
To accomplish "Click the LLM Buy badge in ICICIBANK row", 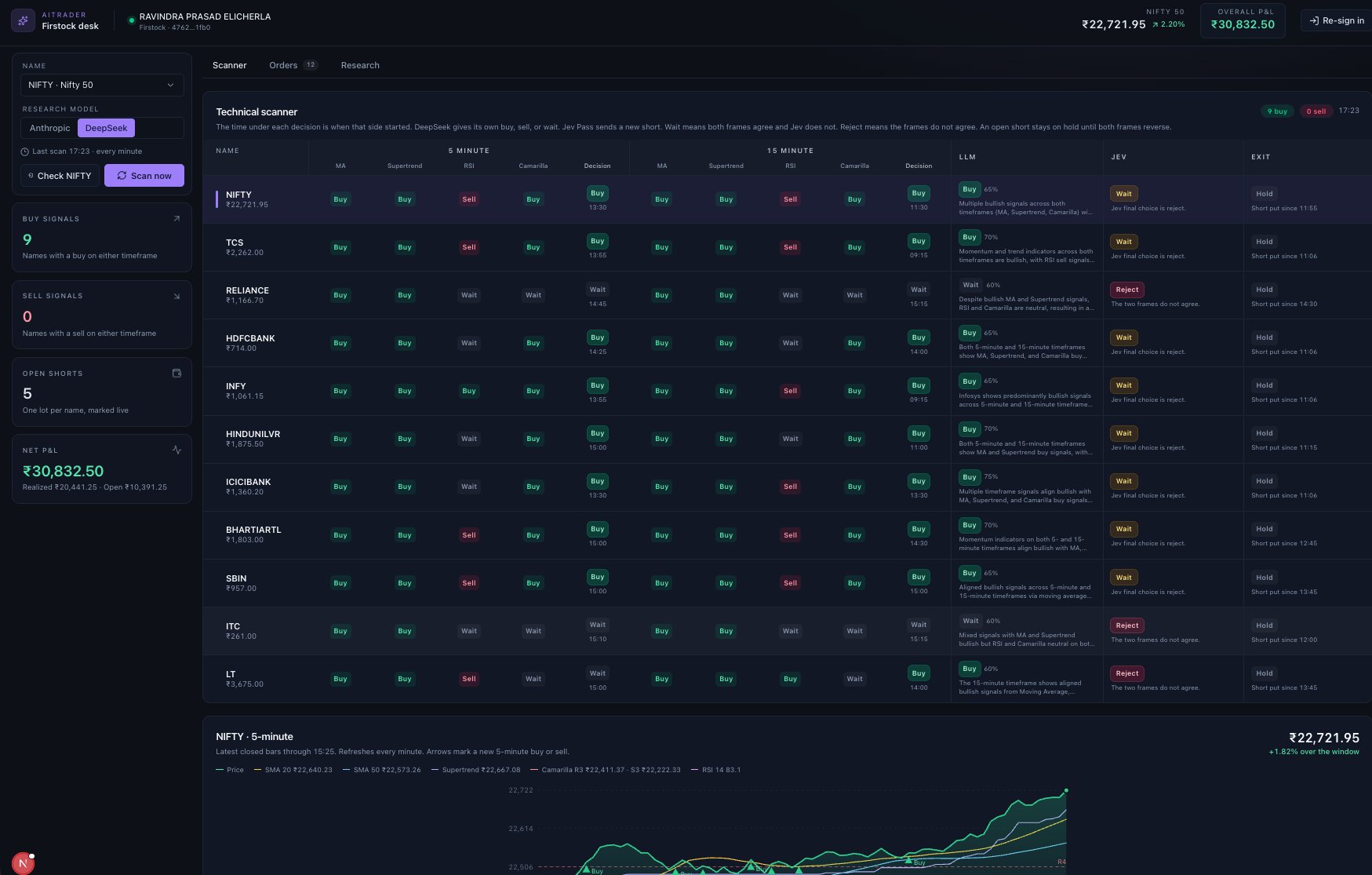I will point(970,477).
